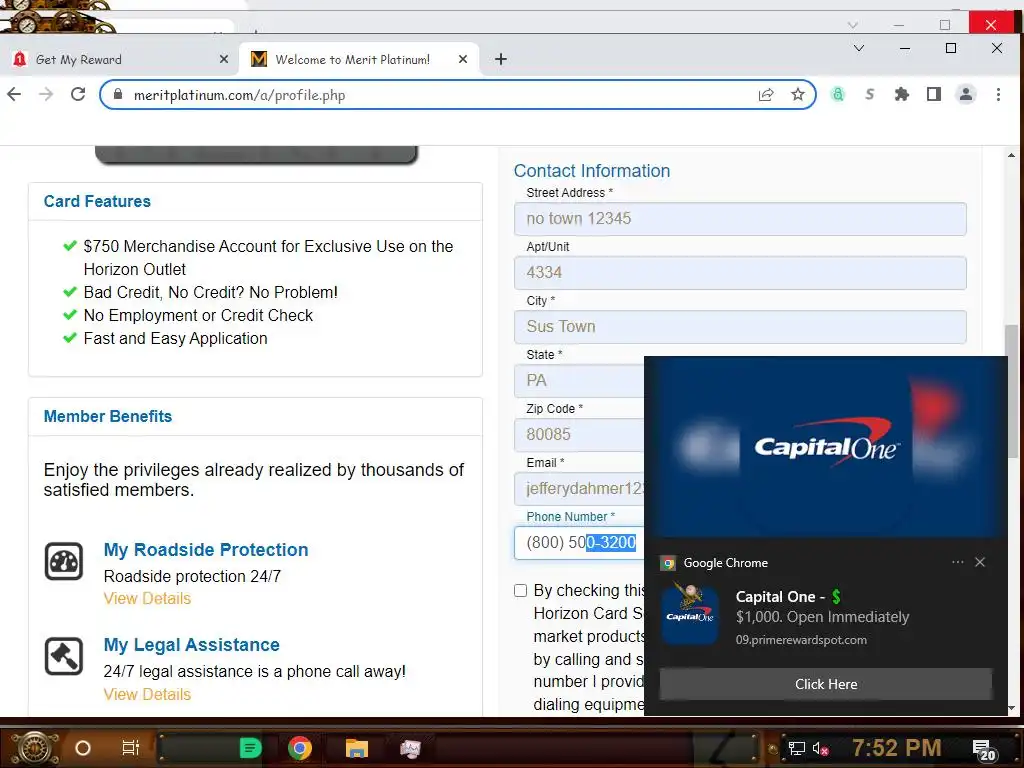
Task: Open the green extension icon
Action: (838, 95)
